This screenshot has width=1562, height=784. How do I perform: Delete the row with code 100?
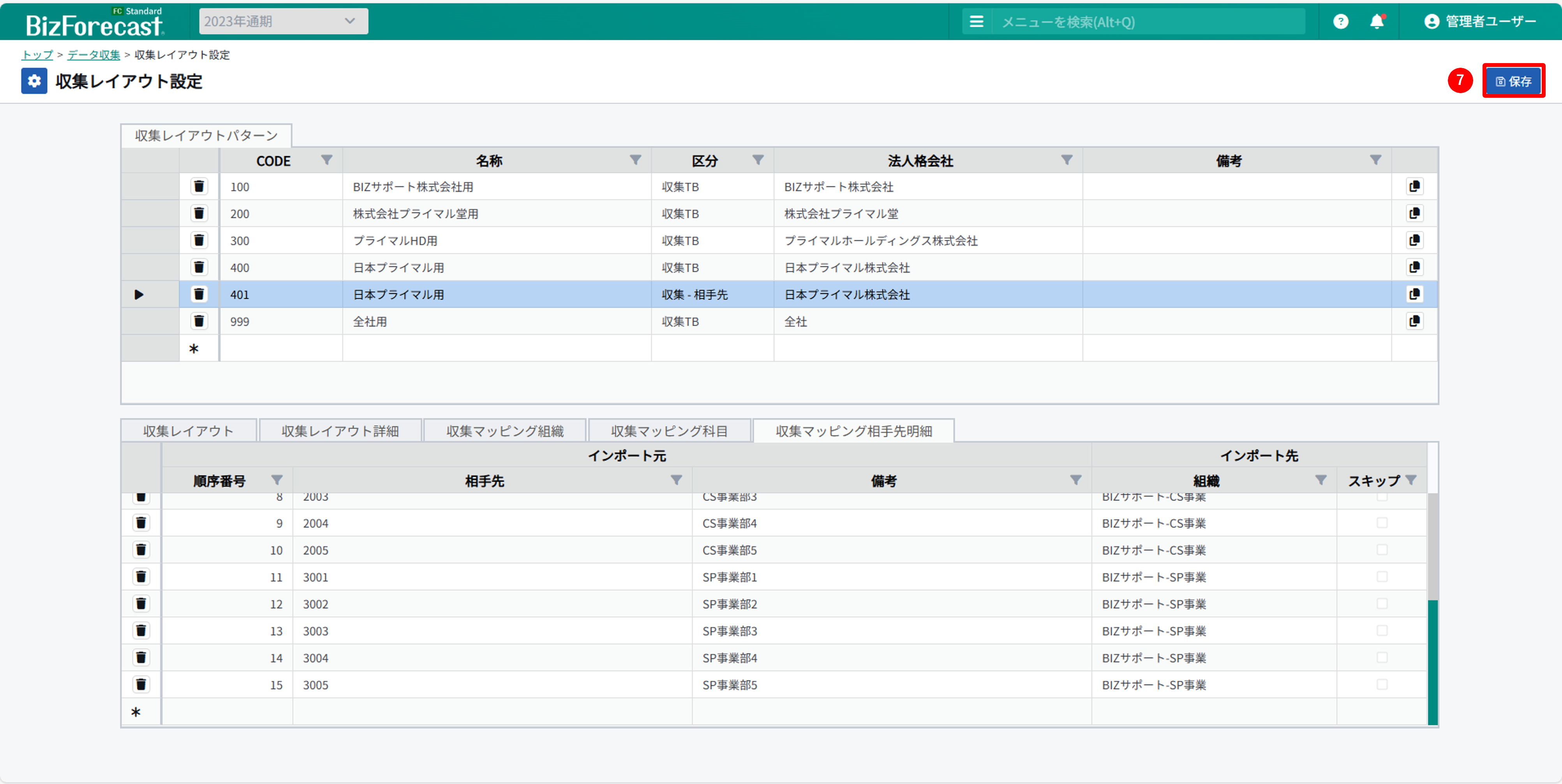click(x=199, y=186)
